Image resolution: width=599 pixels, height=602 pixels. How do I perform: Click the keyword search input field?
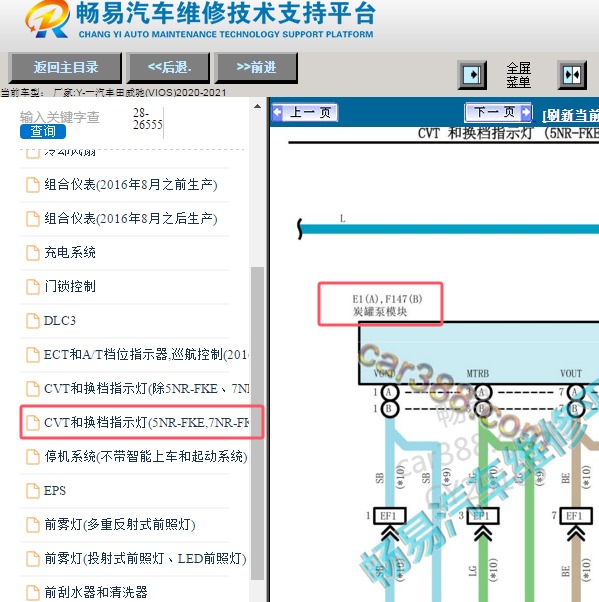click(x=60, y=117)
